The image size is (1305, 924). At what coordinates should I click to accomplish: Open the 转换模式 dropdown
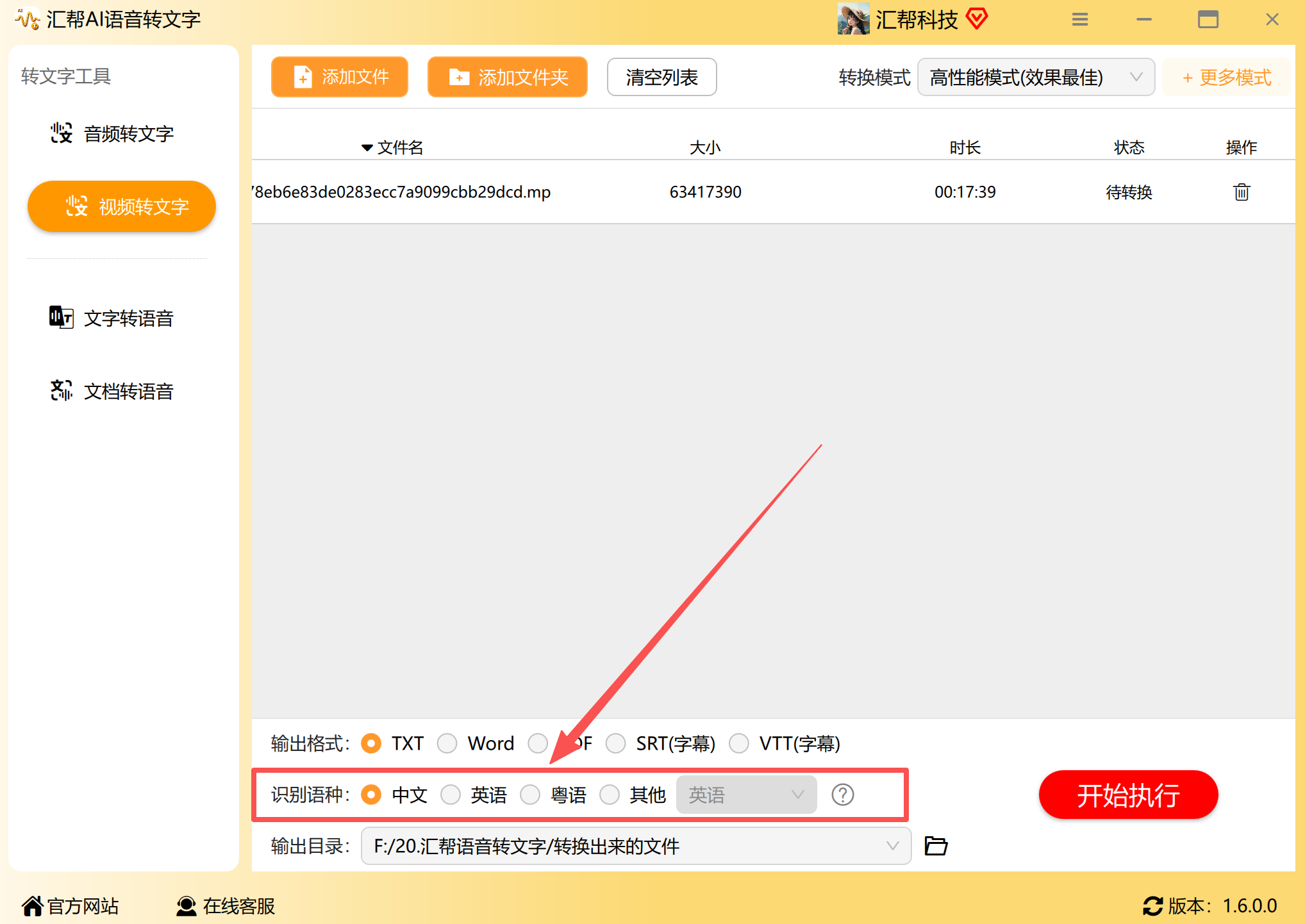(x=1036, y=78)
